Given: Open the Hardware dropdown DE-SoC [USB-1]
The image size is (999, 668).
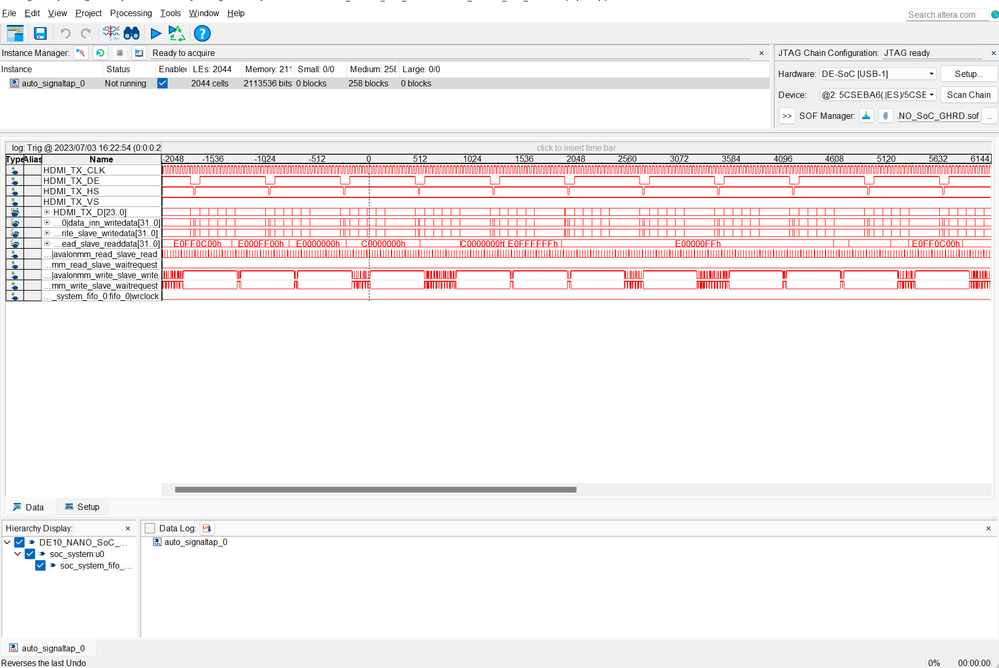Looking at the screenshot, I should [x=877, y=74].
